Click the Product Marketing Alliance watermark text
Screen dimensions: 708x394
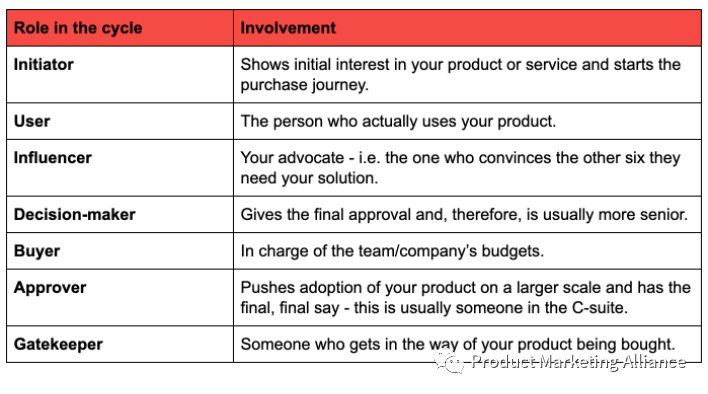pos(579,362)
